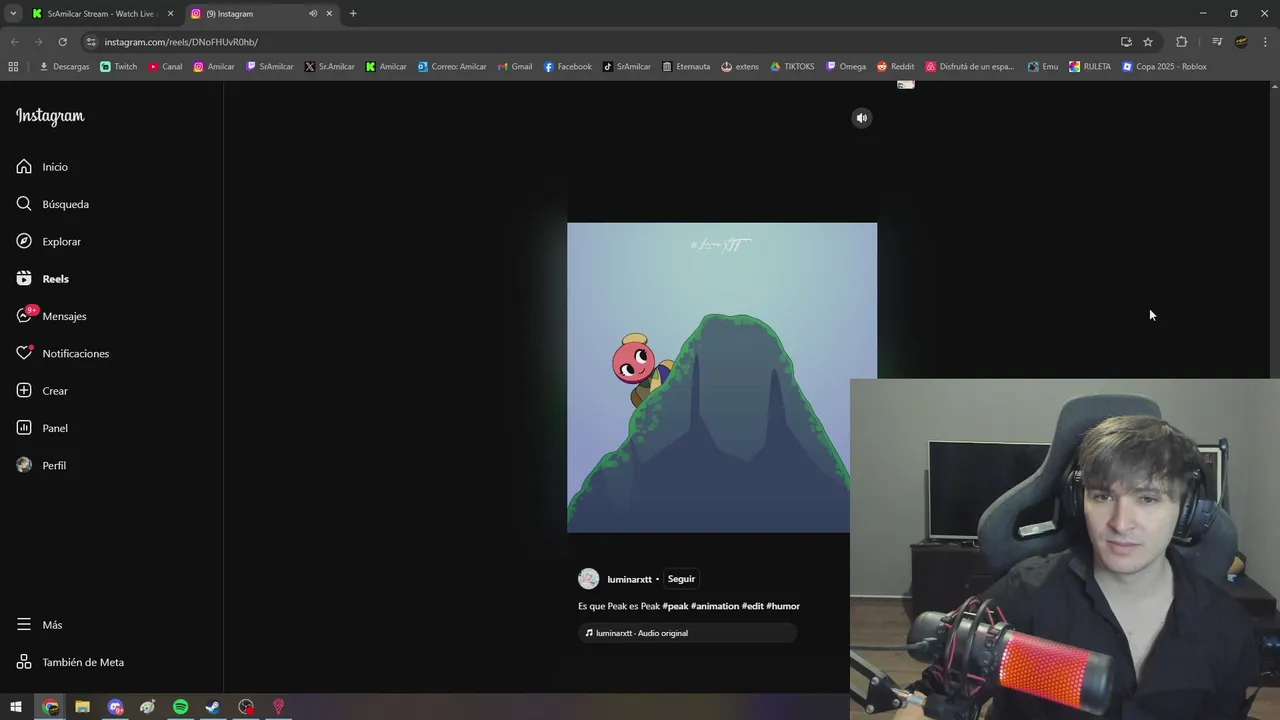Open Búsqueda search in the sidebar
The width and height of the screenshot is (1280, 720).
tap(53, 204)
